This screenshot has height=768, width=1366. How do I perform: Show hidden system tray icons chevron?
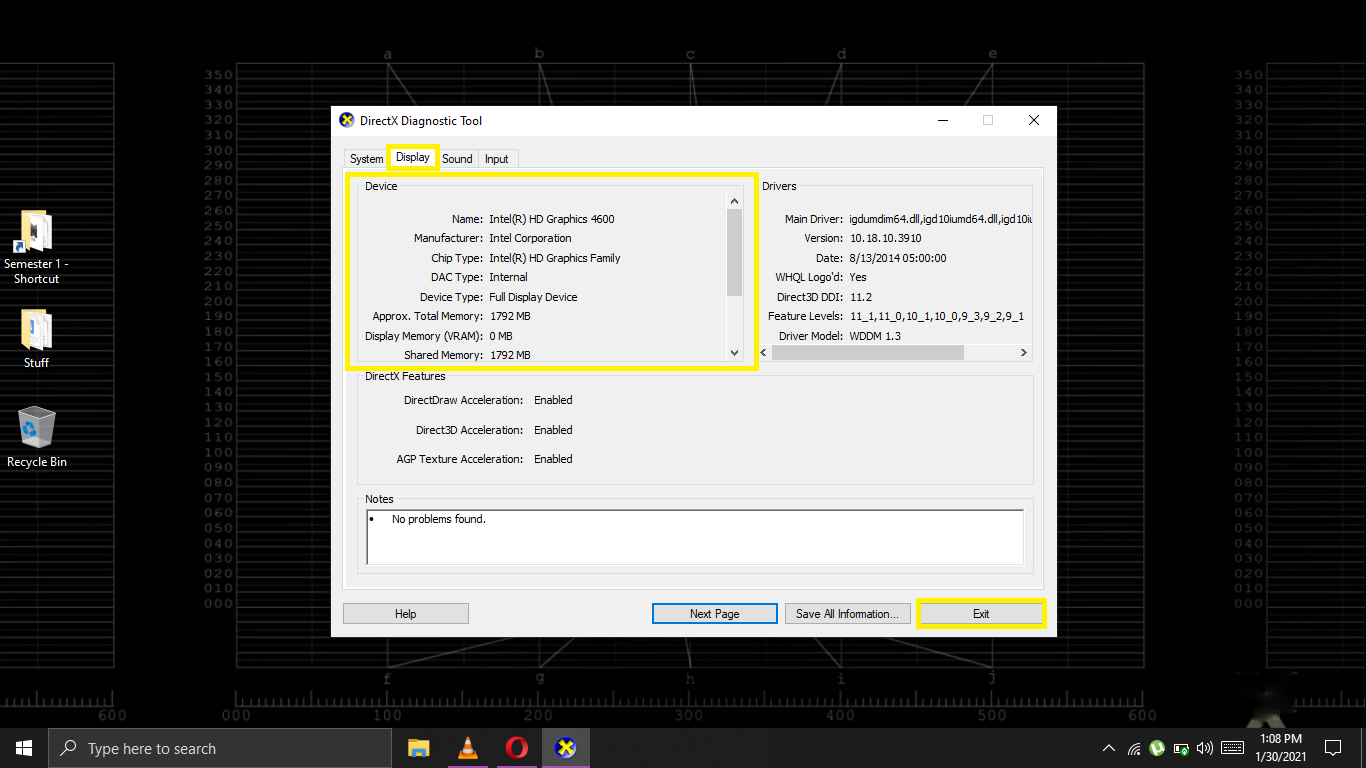pos(1108,748)
